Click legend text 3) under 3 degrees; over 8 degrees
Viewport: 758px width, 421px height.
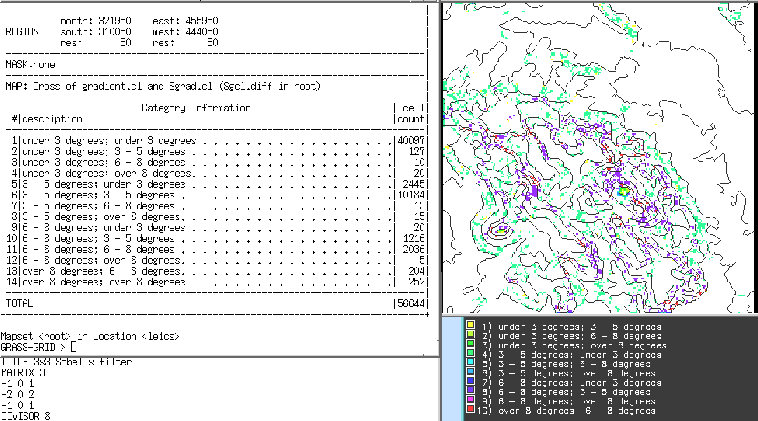click(x=574, y=346)
